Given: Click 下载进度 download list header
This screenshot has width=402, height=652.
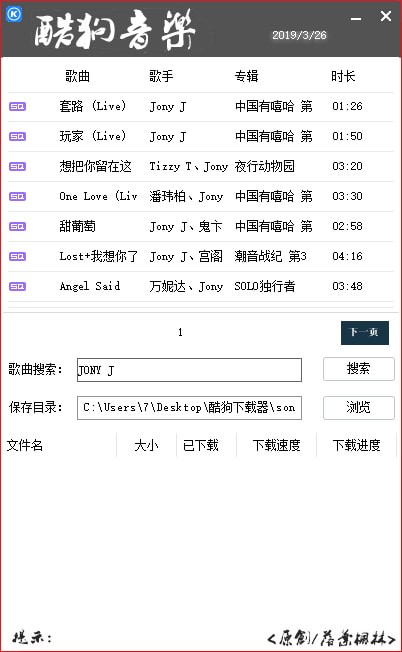Looking at the screenshot, I should pyautogui.click(x=357, y=445).
